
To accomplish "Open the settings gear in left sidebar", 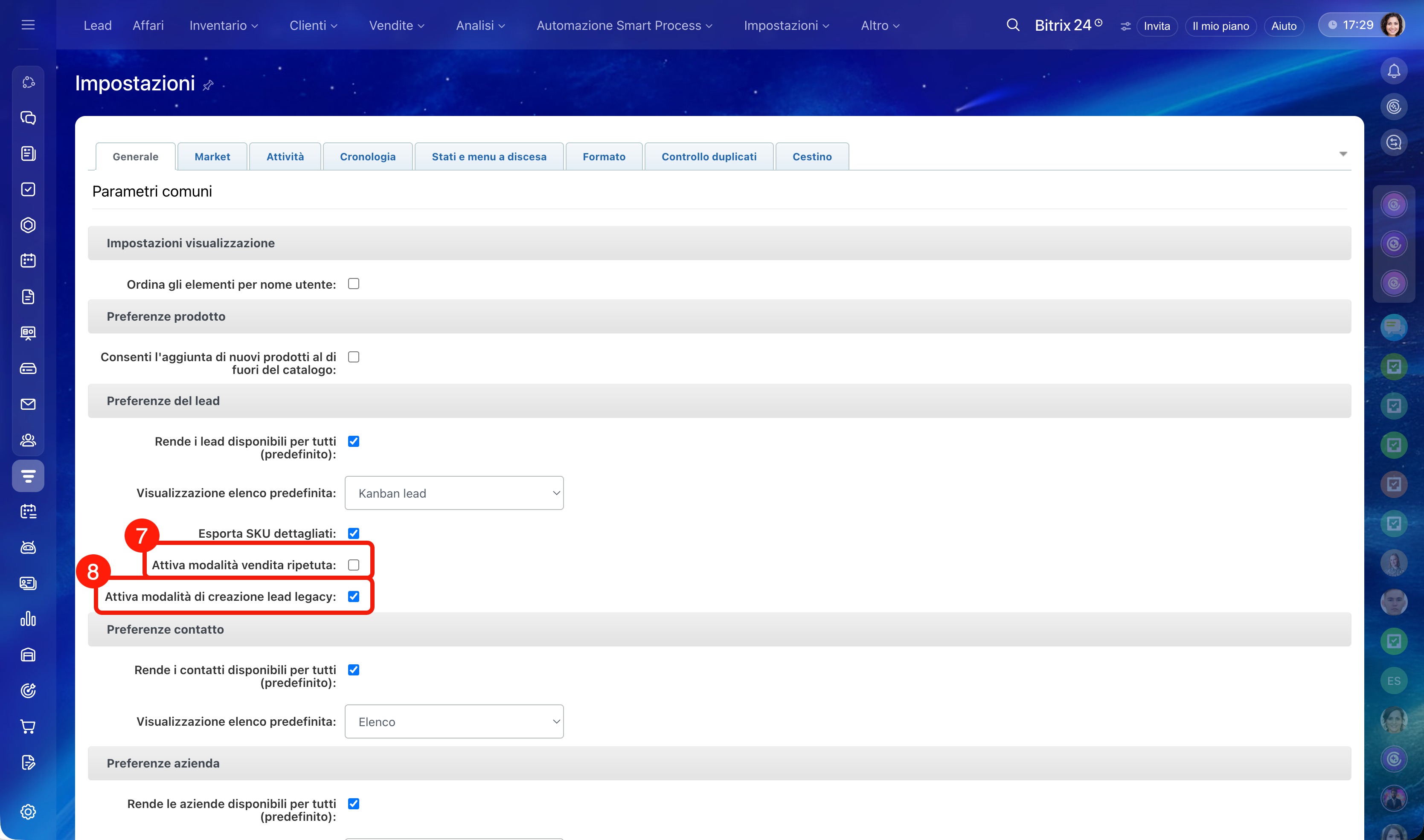I will point(28,812).
